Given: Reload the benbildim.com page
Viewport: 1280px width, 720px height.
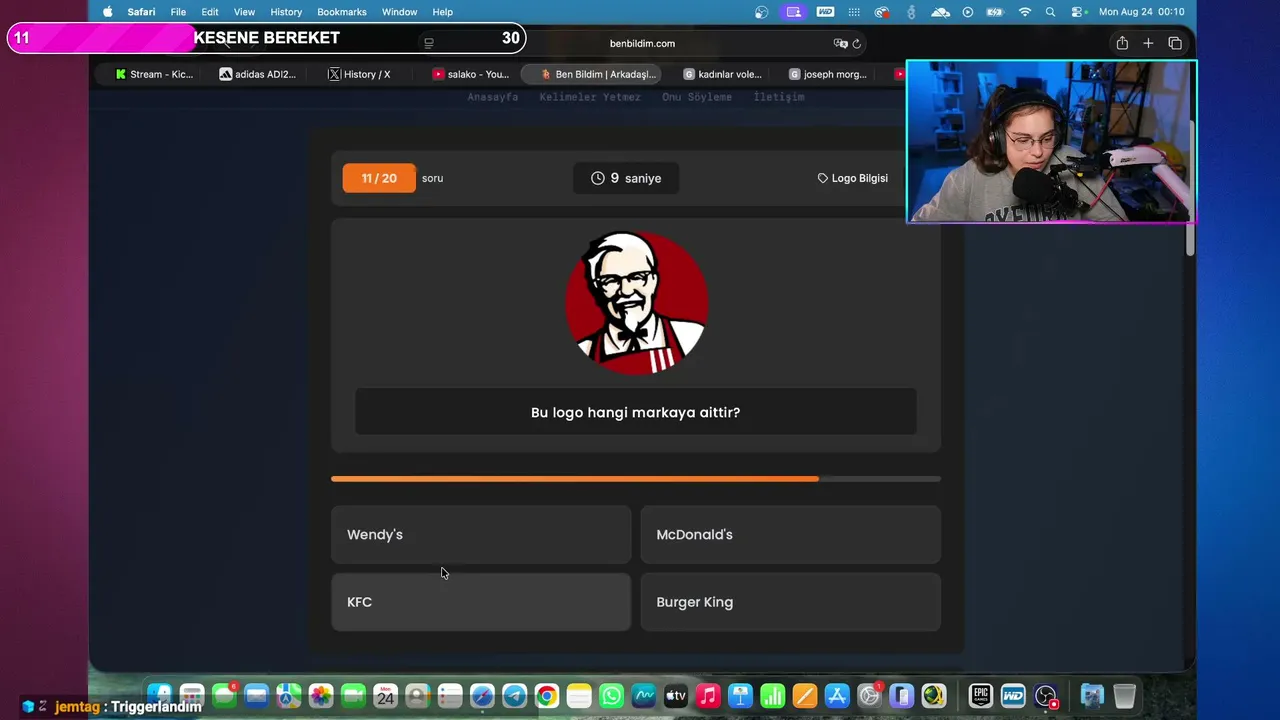Looking at the screenshot, I should (857, 44).
